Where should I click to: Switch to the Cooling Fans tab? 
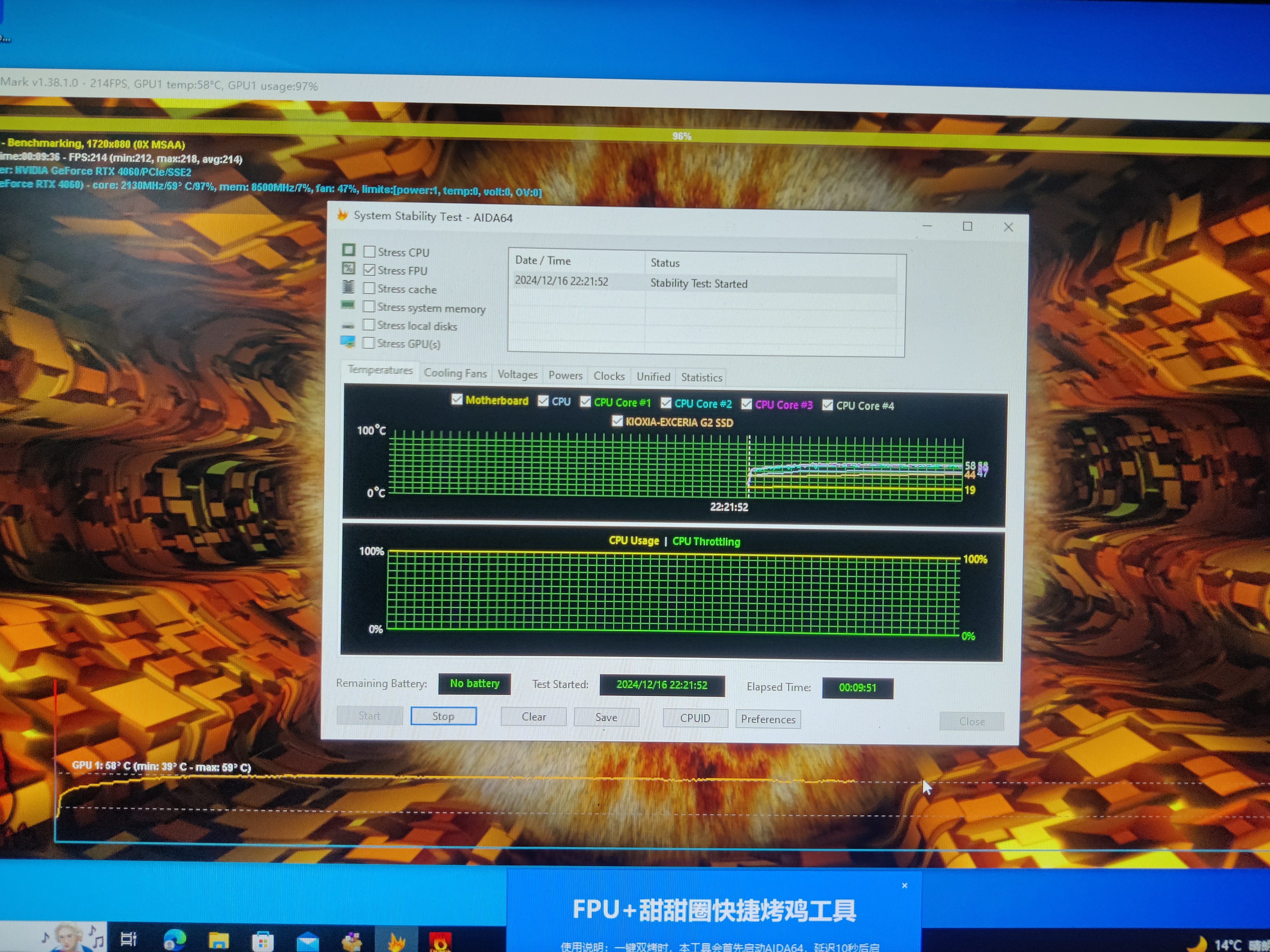pyautogui.click(x=455, y=374)
